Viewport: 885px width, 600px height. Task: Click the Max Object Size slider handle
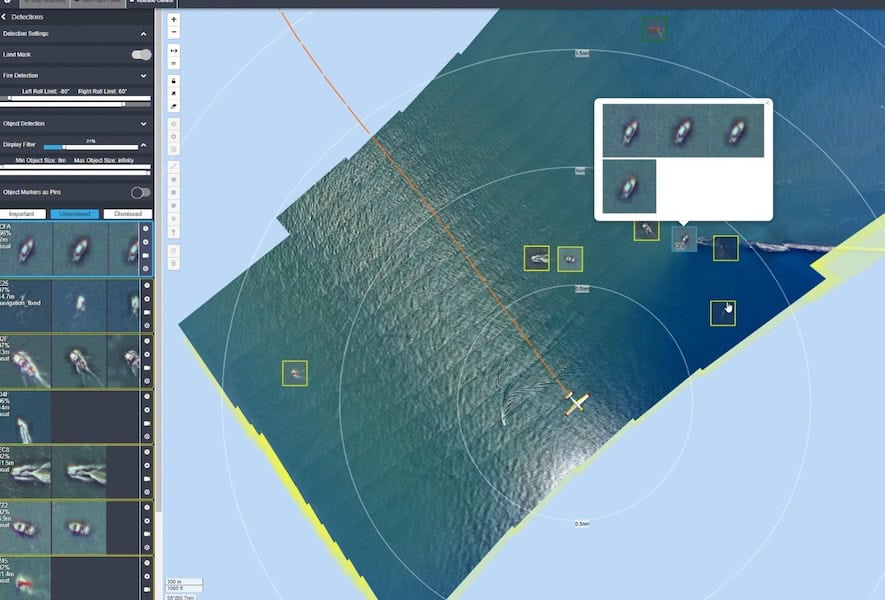coord(148,173)
